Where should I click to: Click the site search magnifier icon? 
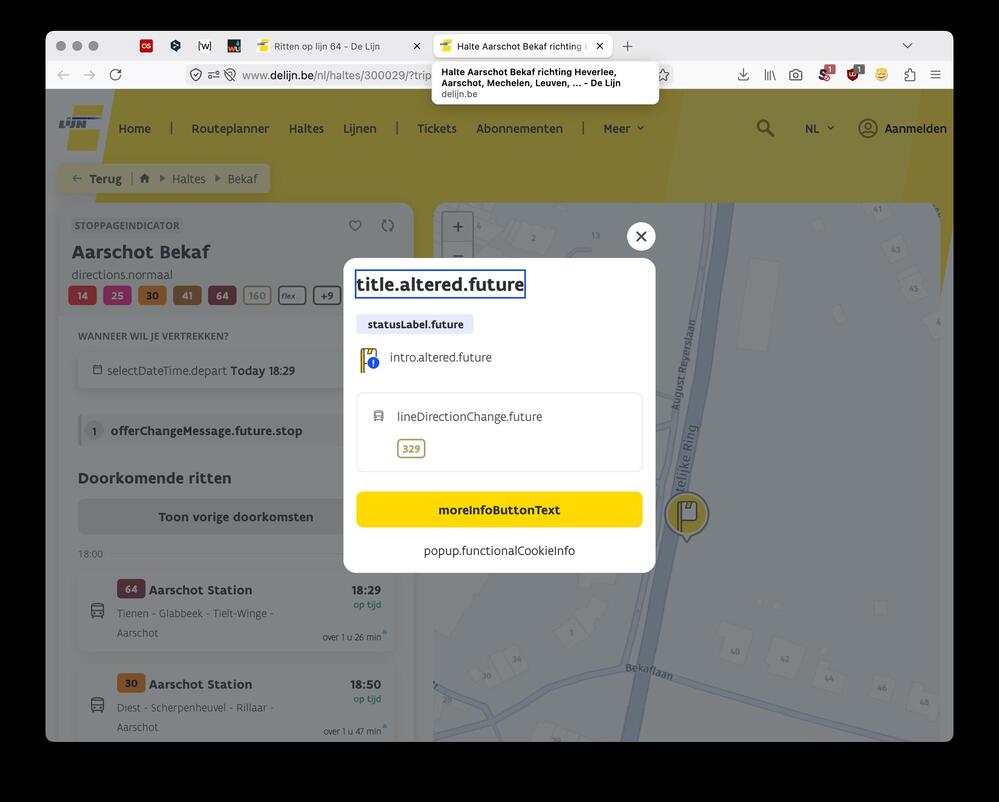pos(765,128)
